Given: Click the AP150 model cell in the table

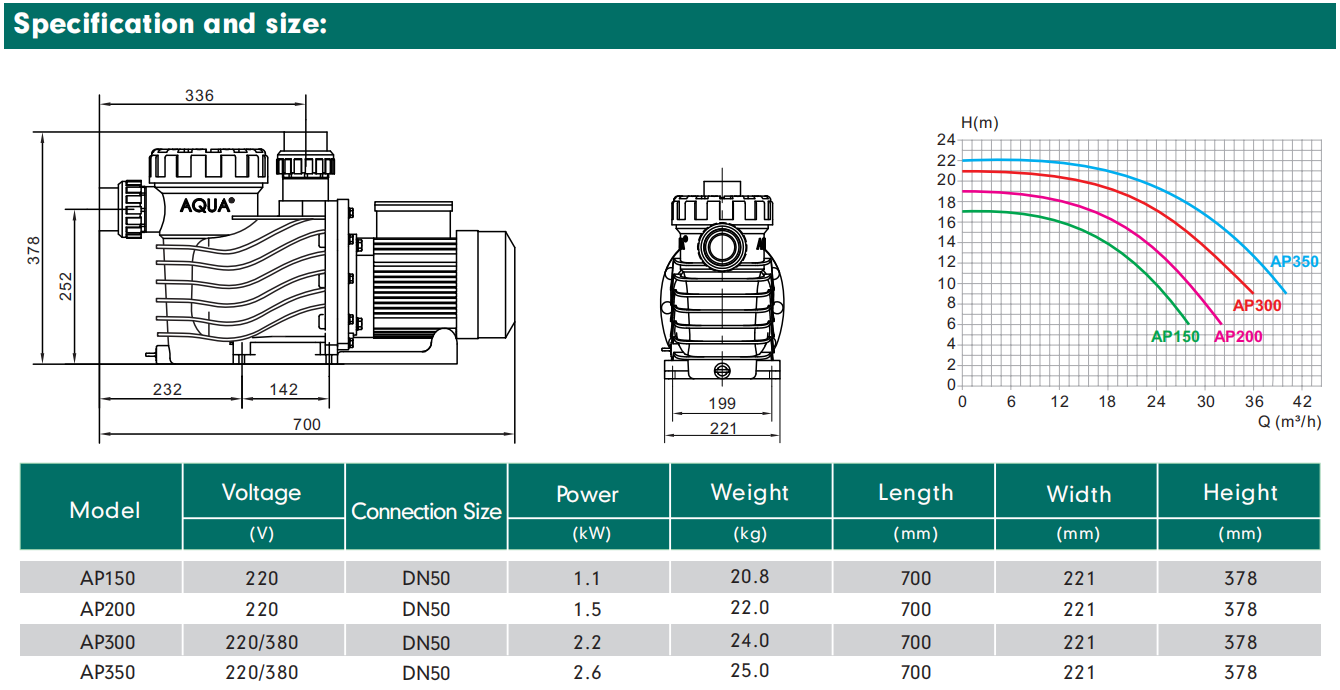Looking at the screenshot, I should [107, 578].
